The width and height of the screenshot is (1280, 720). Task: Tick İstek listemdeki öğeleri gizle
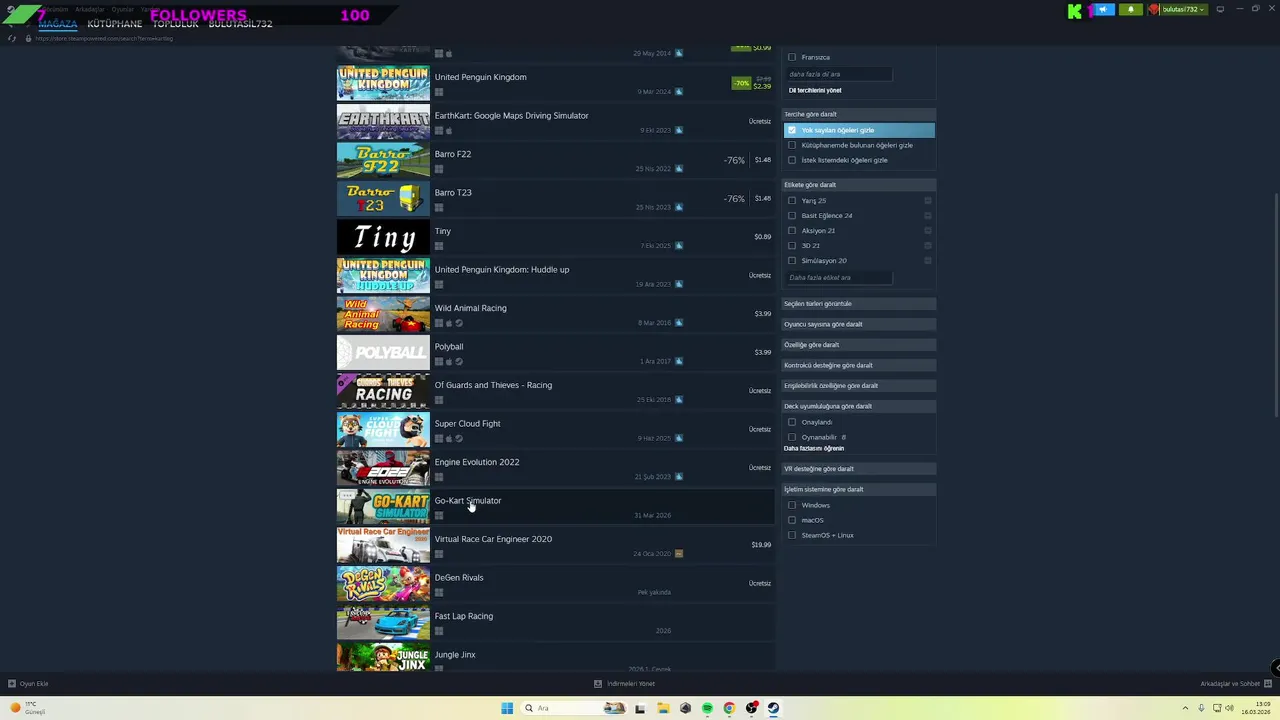[x=792, y=160]
